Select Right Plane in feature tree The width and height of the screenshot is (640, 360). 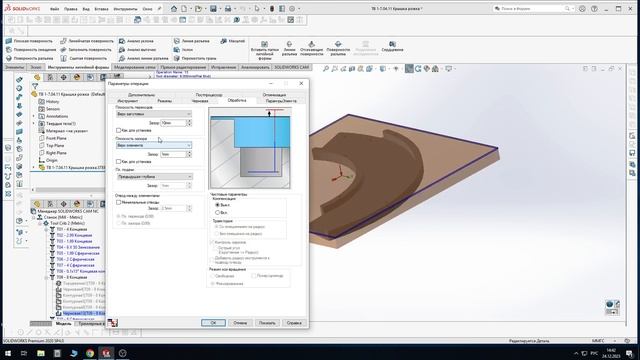(x=56, y=153)
